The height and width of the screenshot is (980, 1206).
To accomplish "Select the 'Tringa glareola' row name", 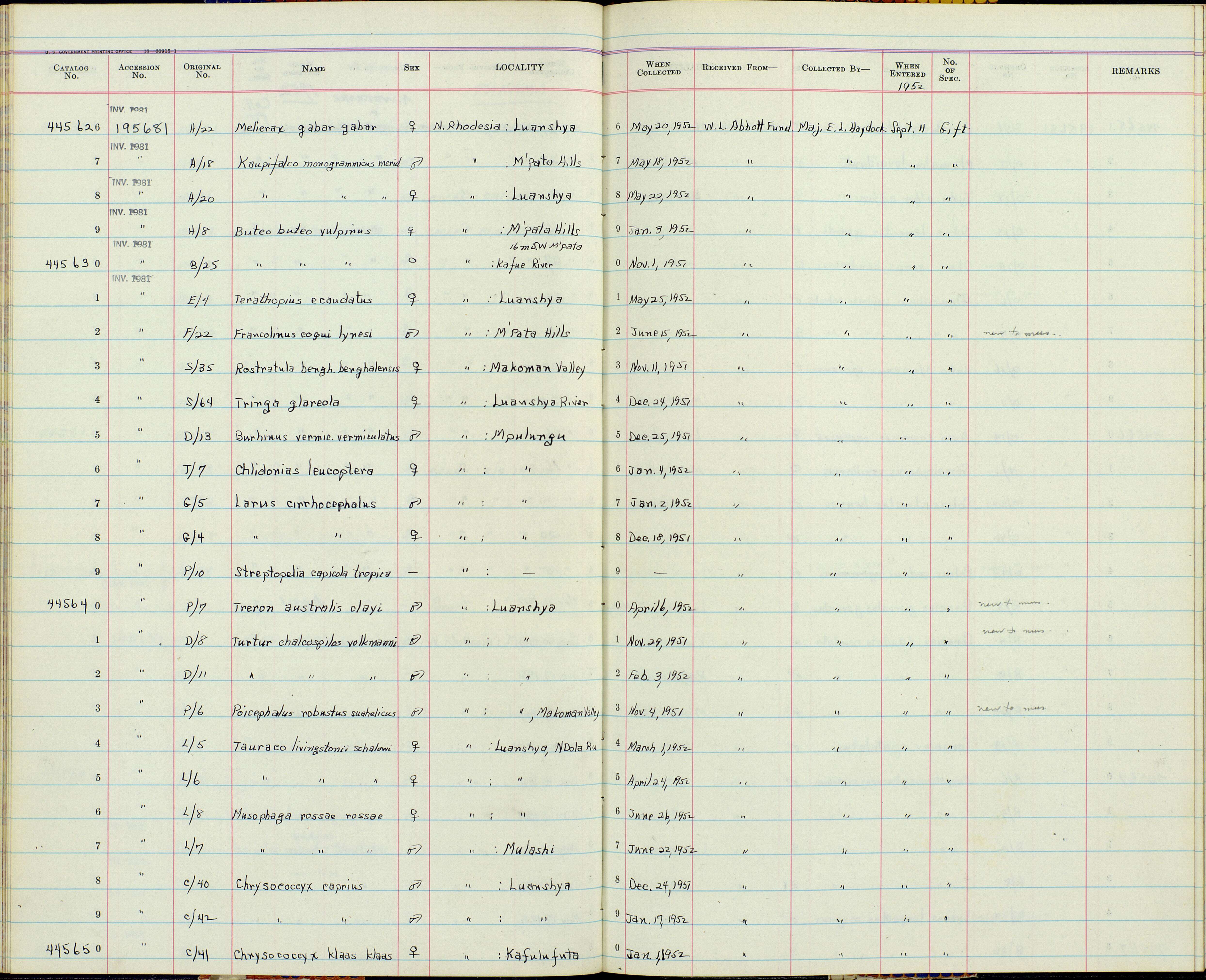I will 287,403.
